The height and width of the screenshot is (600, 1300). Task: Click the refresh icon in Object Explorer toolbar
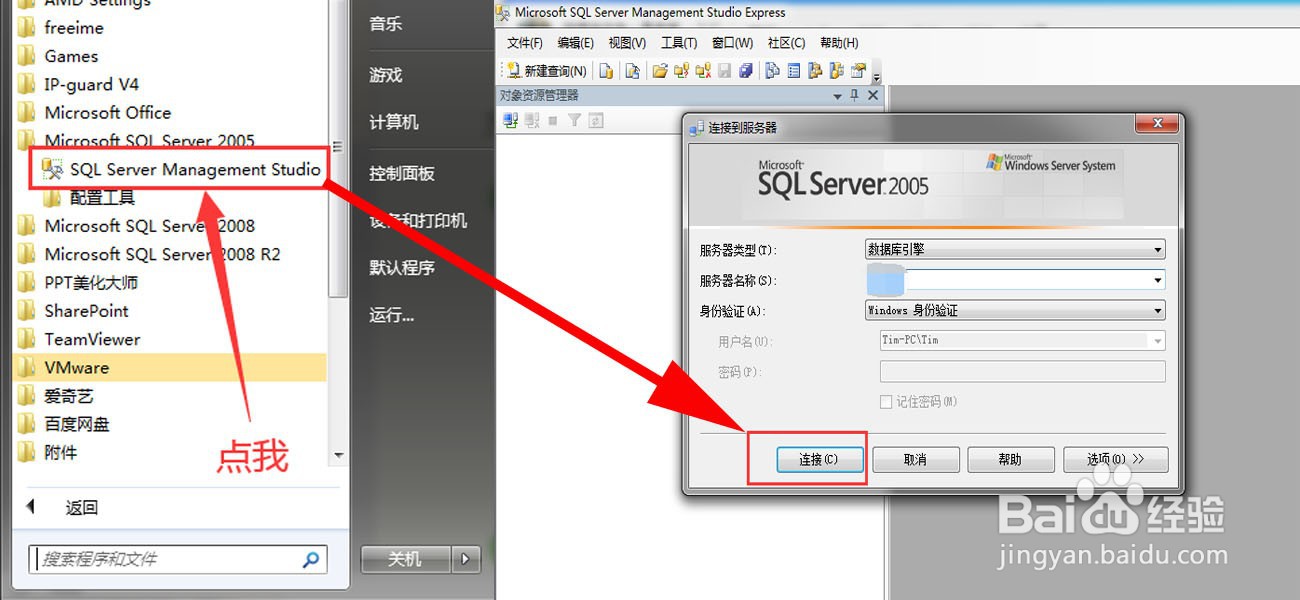596,120
